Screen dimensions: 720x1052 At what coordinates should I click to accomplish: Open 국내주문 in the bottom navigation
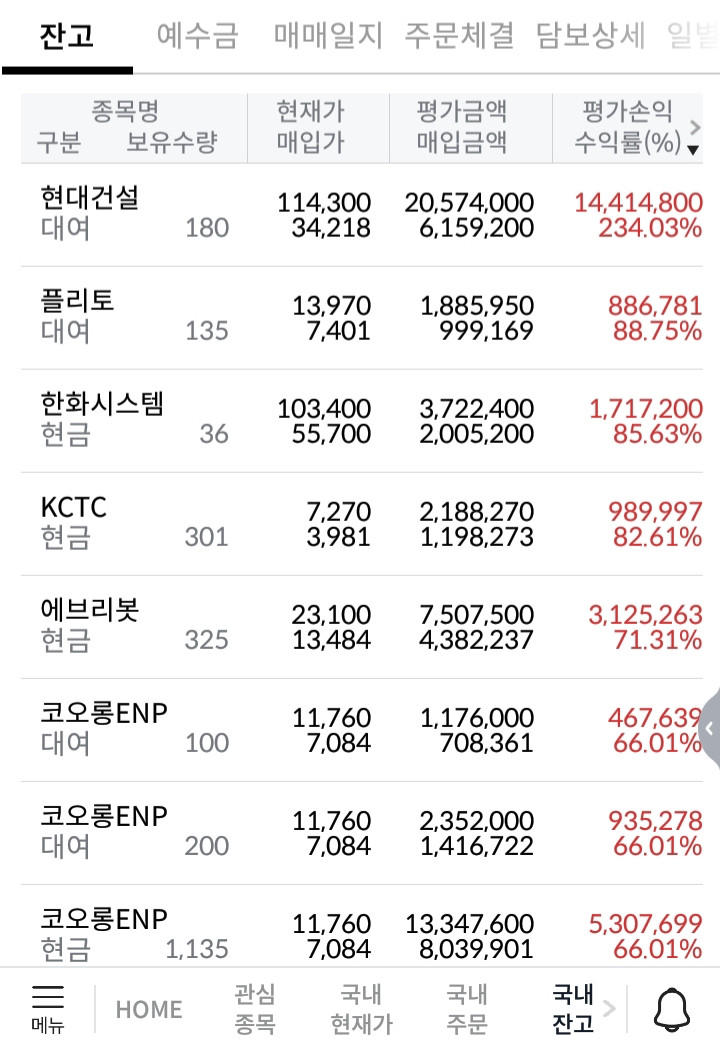click(x=467, y=1009)
